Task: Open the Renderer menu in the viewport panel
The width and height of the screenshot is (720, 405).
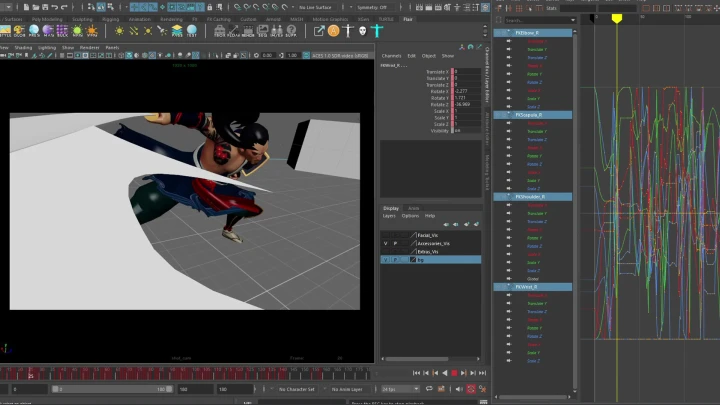Action: pyautogui.click(x=90, y=47)
